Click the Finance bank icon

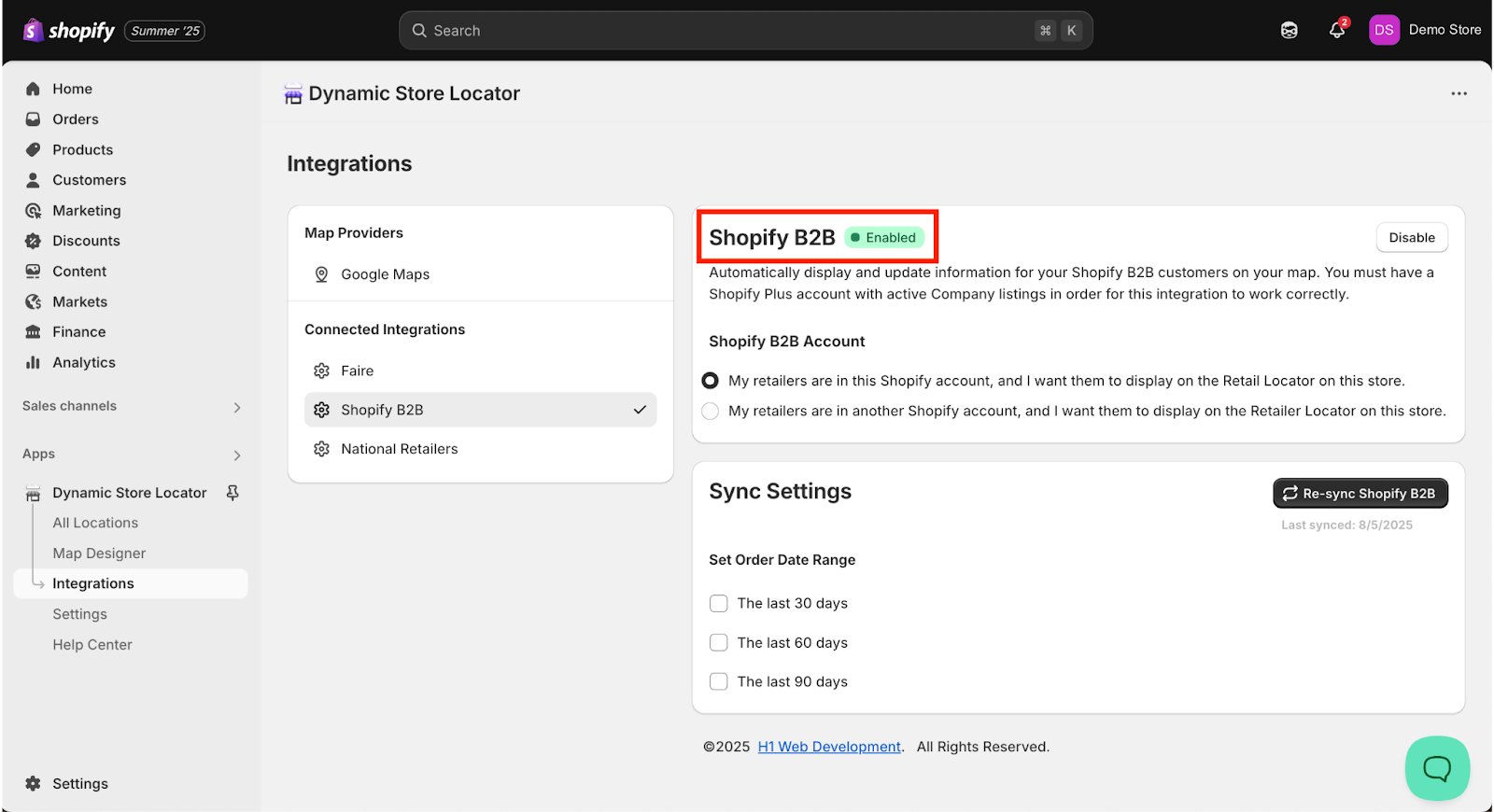pyautogui.click(x=33, y=332)
